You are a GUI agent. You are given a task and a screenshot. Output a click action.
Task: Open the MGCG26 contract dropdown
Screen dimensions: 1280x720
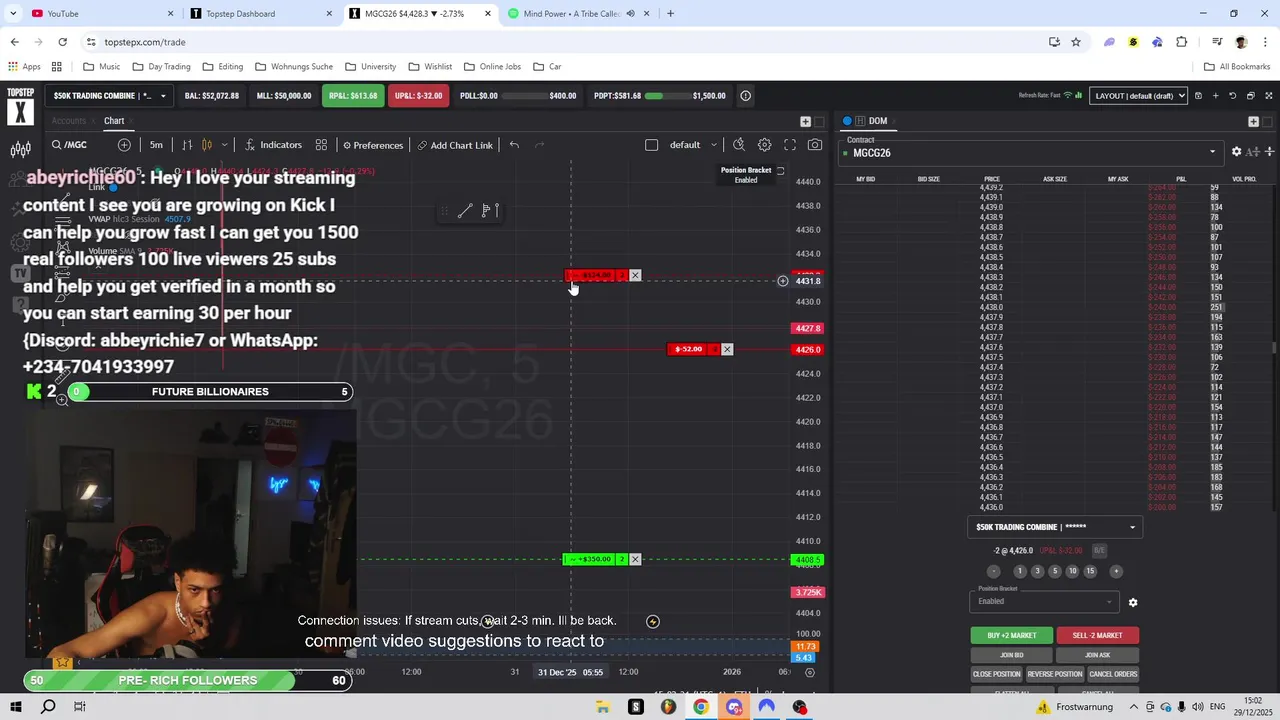click(x=1033, y=153)
